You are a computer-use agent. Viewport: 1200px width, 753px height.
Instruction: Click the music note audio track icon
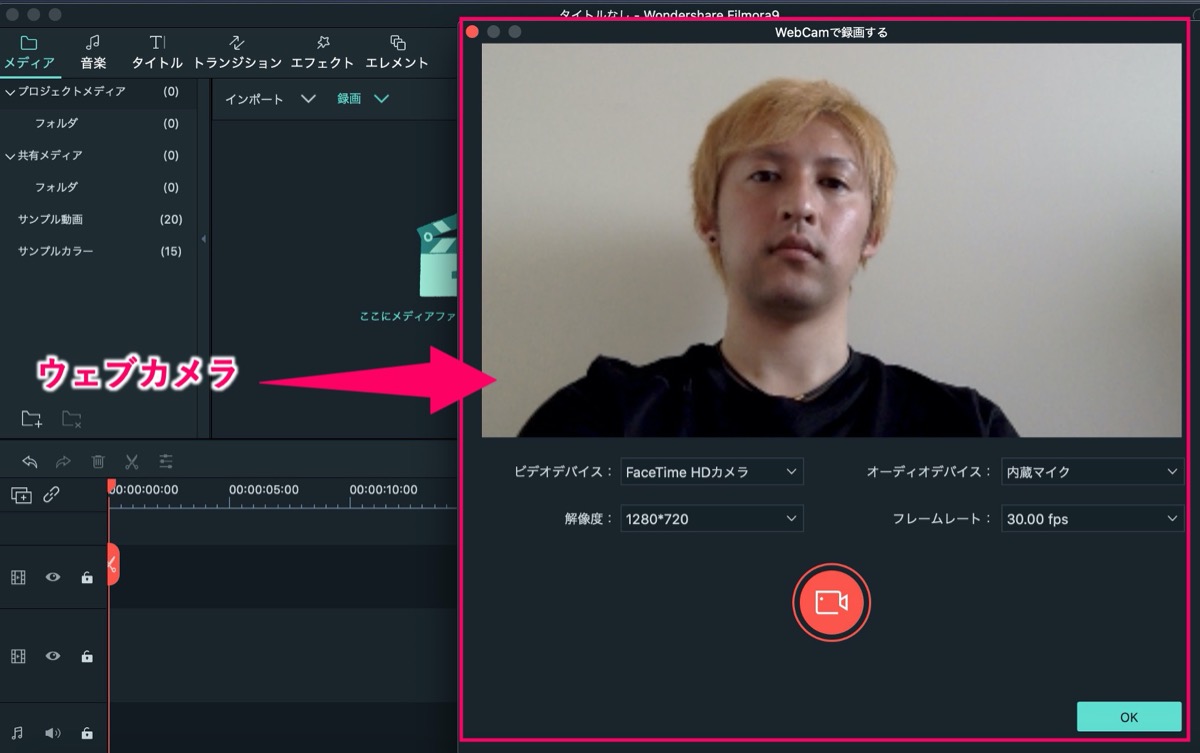[x=18, y=733]
